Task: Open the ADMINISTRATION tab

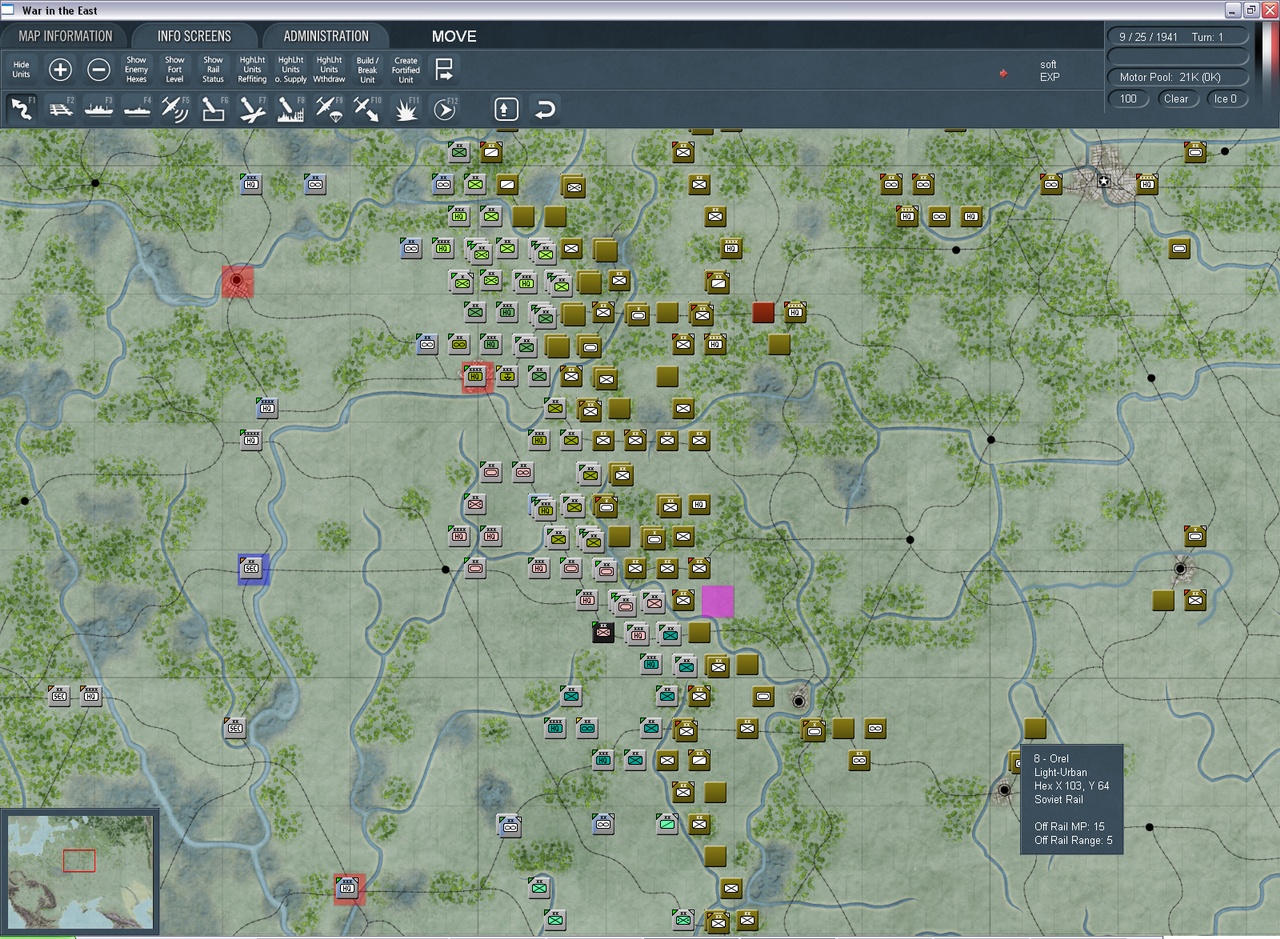Action: tap(326, 35)
